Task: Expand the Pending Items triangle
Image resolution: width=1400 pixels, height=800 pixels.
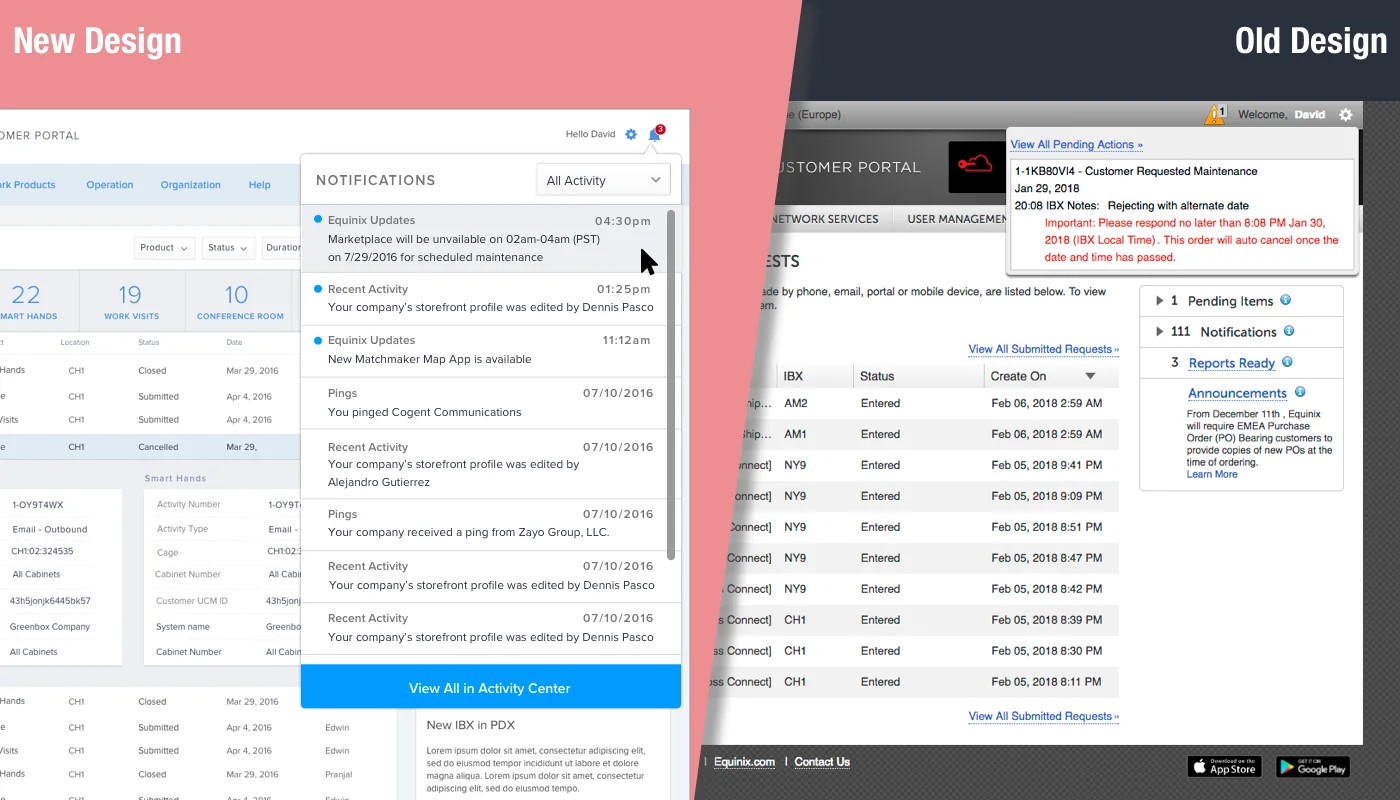Action: (1159, 301)
